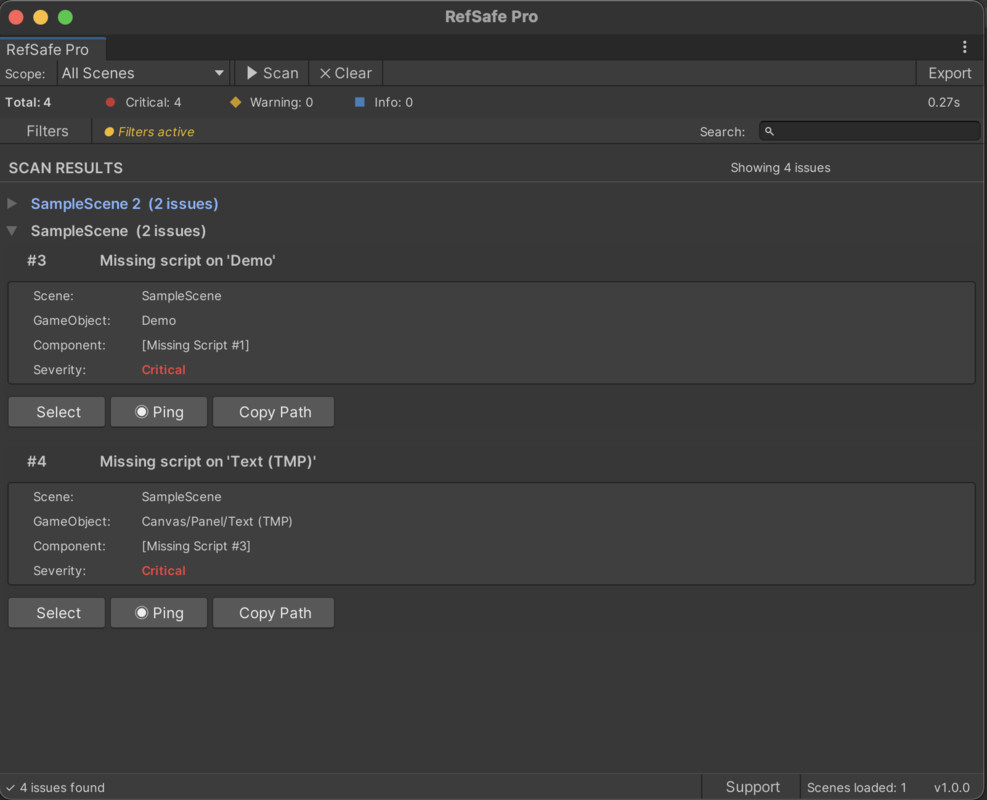The width and height of the screenshot is (987, 800).
Task: Click the v1.0.0 version label
Action: coord(952,787)
